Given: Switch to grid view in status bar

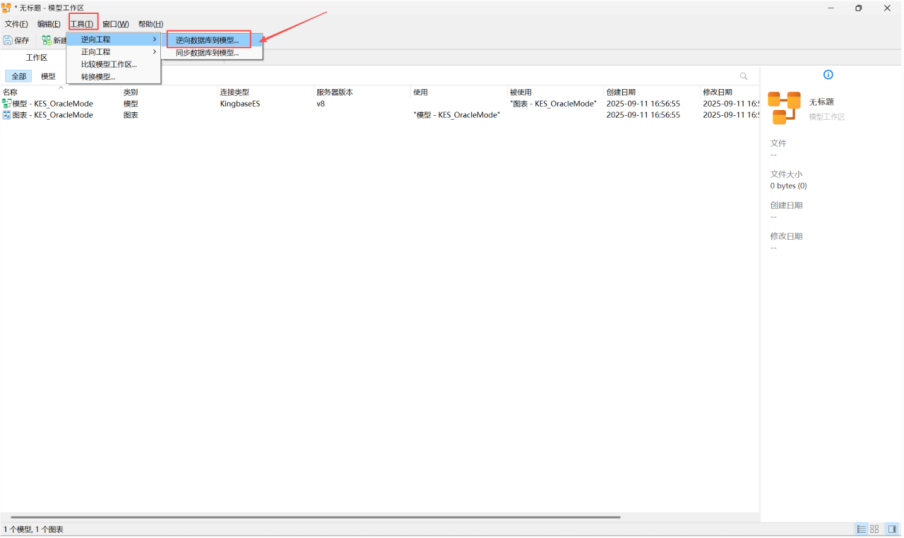Looking at the screenshot, I should pyautogui.click(x=875, y=528).
